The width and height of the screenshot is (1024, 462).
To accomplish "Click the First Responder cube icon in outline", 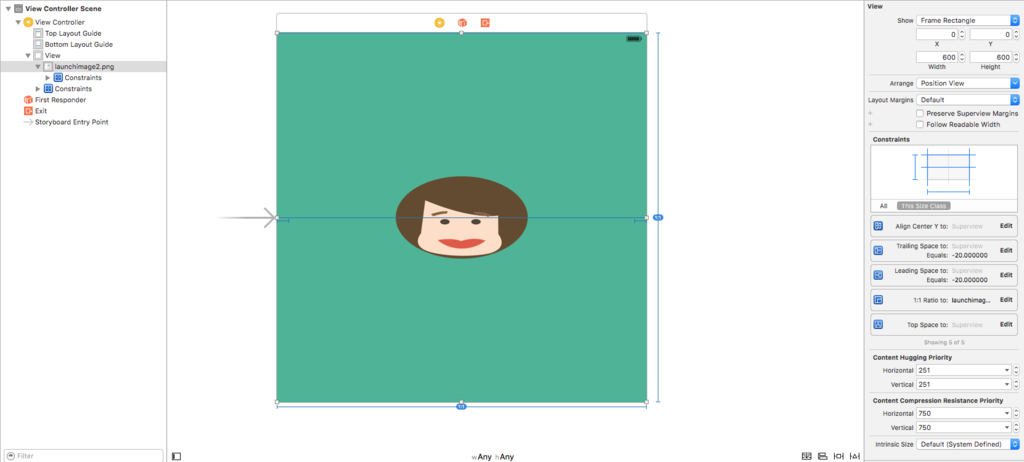I will (x=28, y=100).
